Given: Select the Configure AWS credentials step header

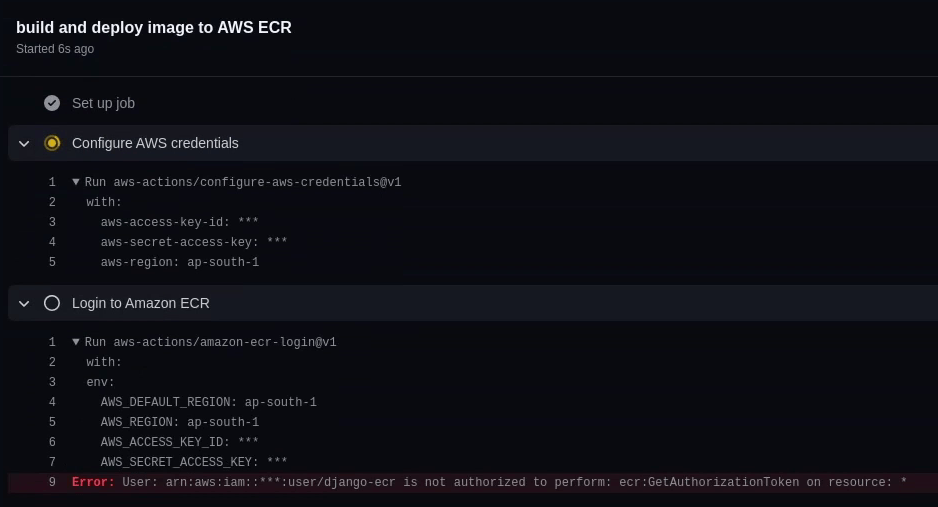Looking at the screenshot, I should pos(473,143).
